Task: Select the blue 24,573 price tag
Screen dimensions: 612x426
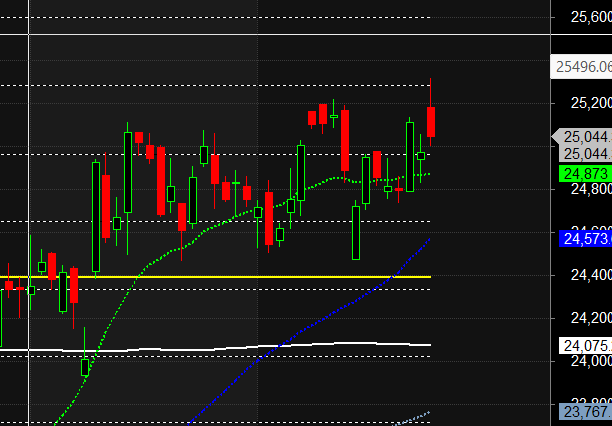Action: [585, 239]
